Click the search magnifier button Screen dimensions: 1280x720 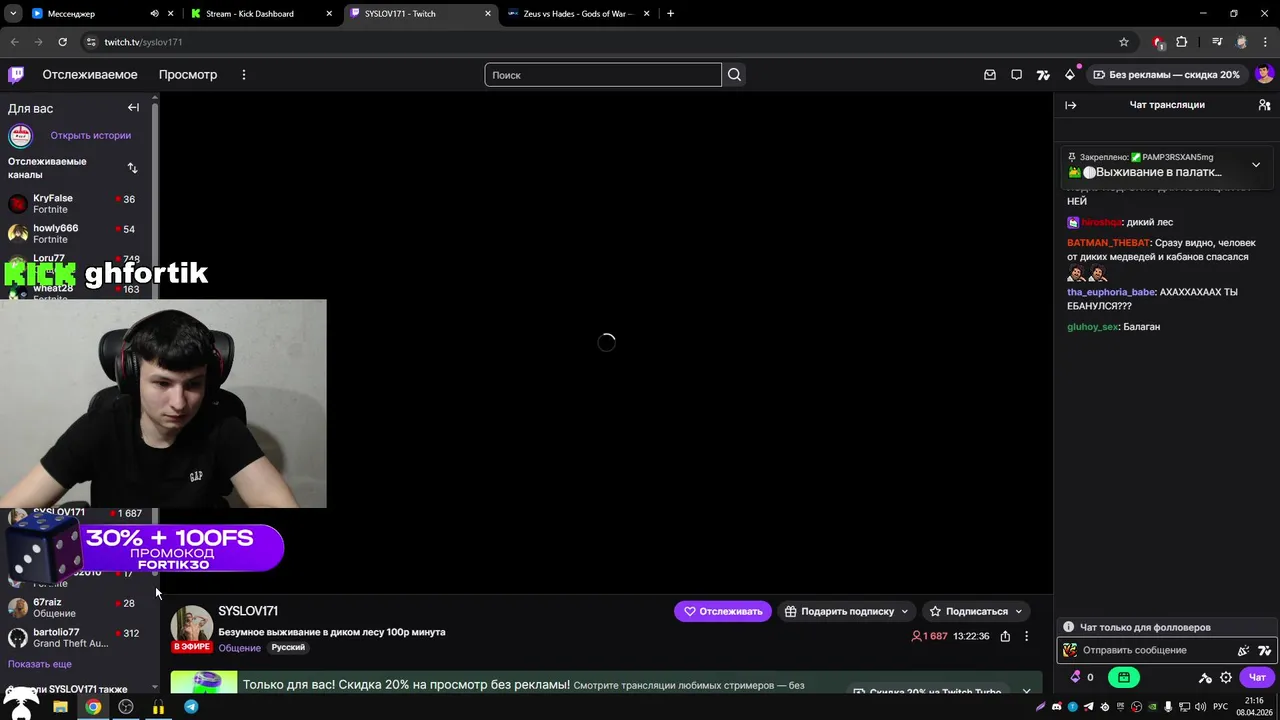pos(735,75)
